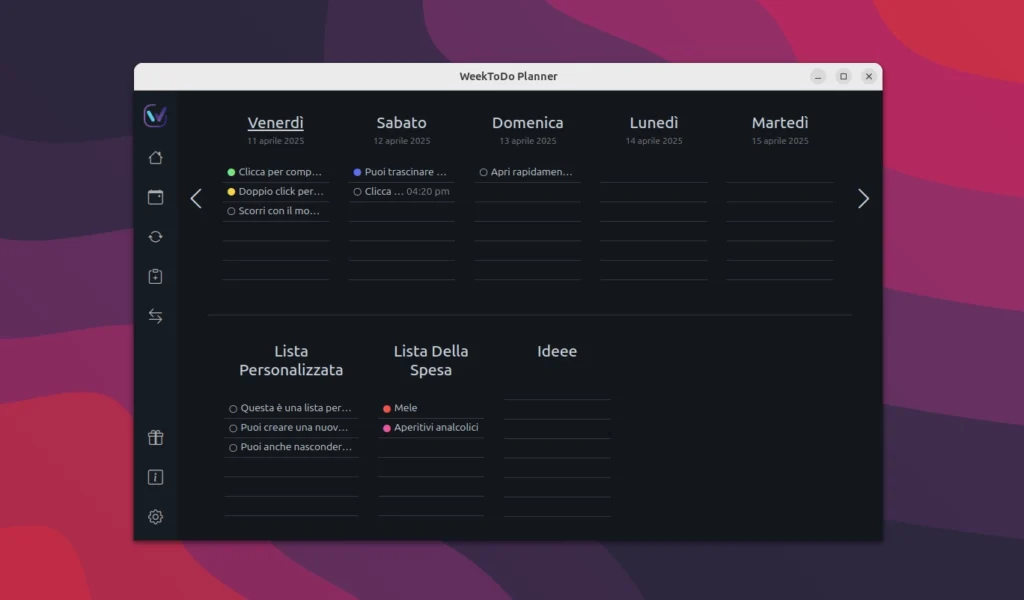Viewport: 1024px width, 600px height.
Task: Toggle the 'Questa è una lista per…' checkbox
Action: (x=233, y=408)
